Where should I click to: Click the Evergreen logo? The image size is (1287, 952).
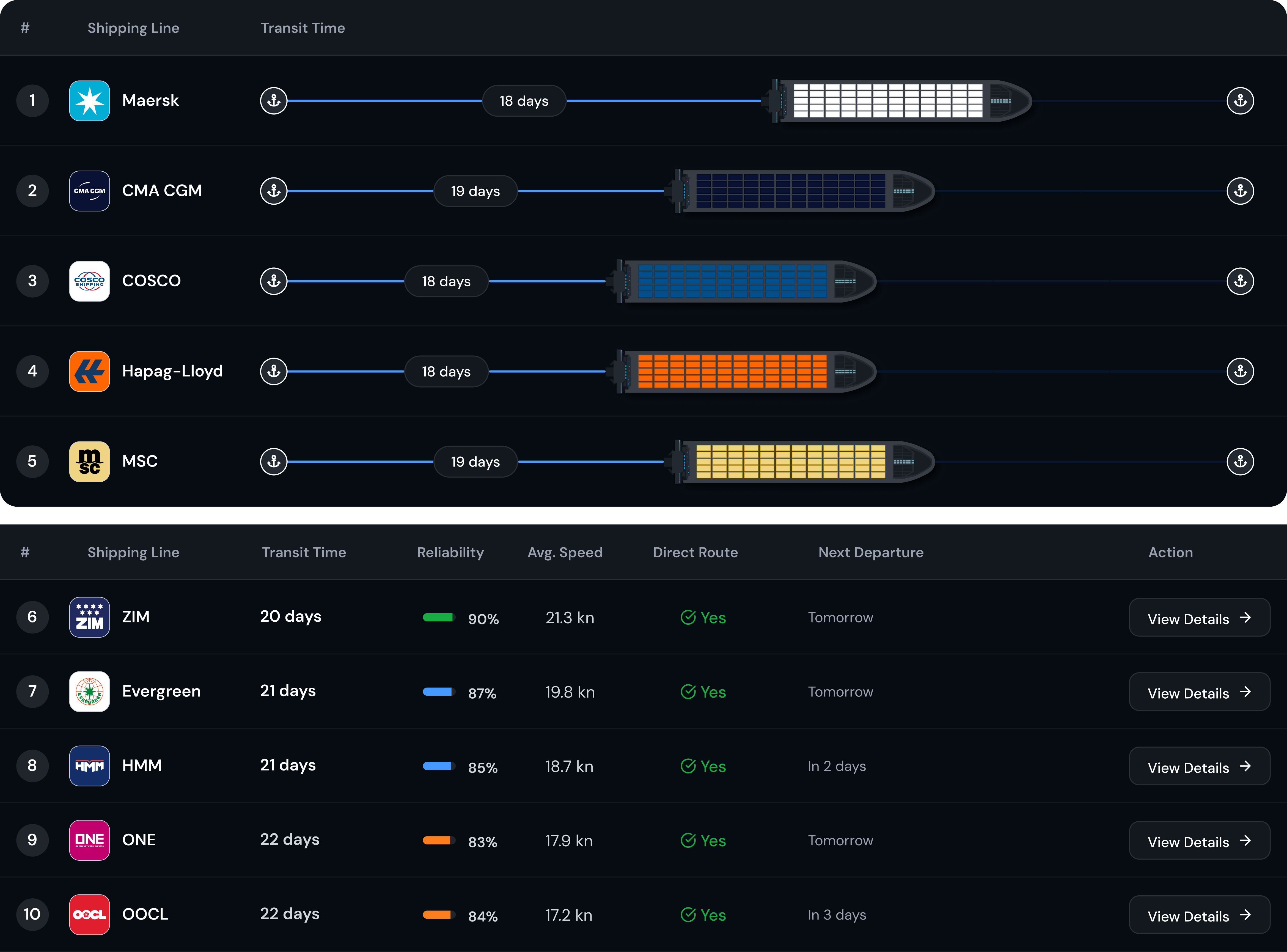coord(89,692)
